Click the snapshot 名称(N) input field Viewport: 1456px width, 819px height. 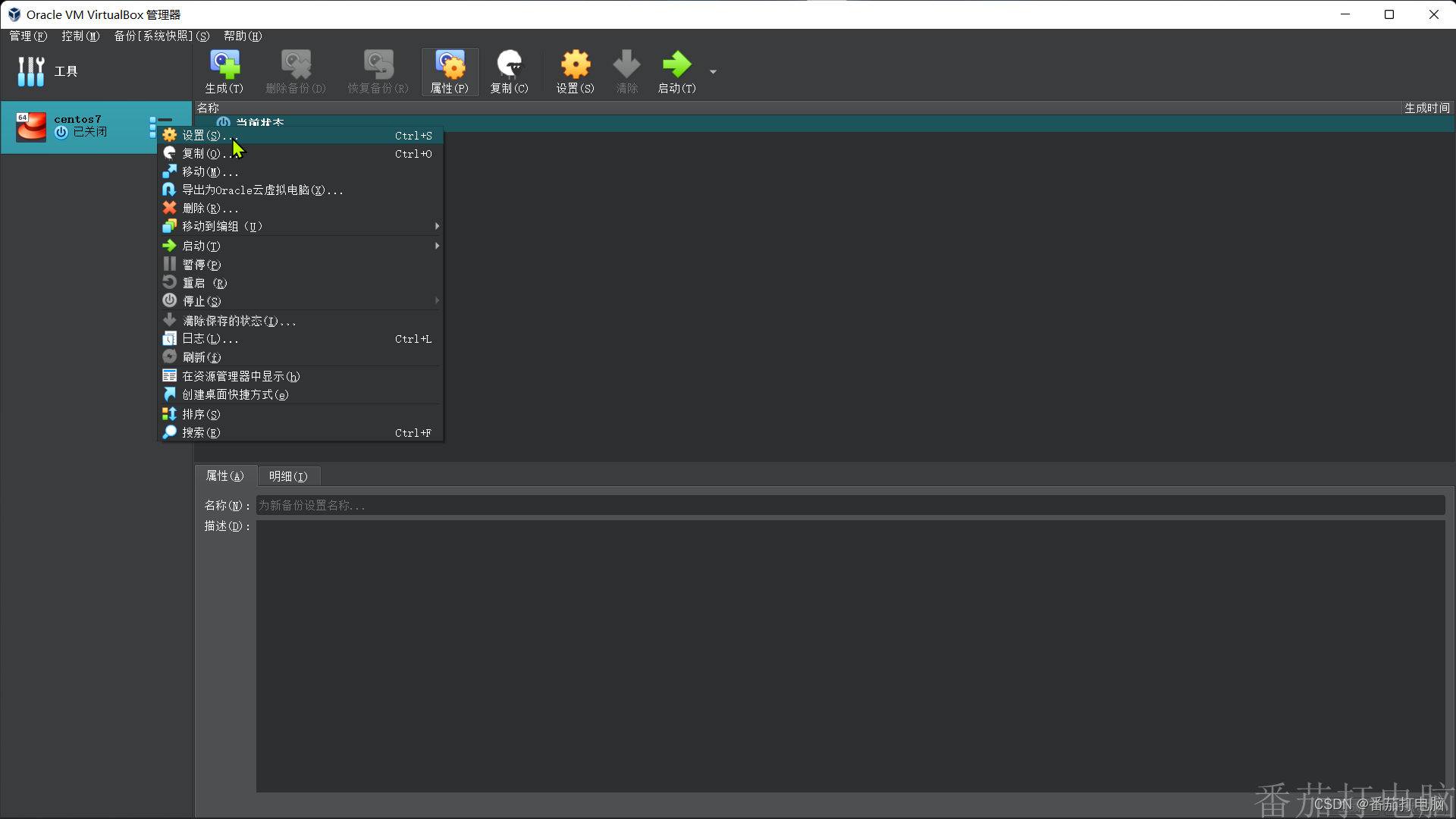tap(850, 506)
